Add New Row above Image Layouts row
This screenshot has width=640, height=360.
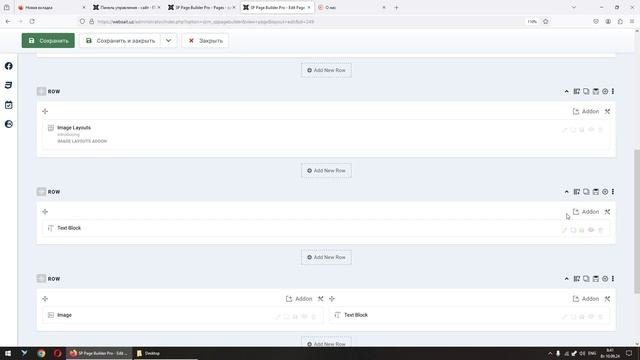click(x=326, y=70)
